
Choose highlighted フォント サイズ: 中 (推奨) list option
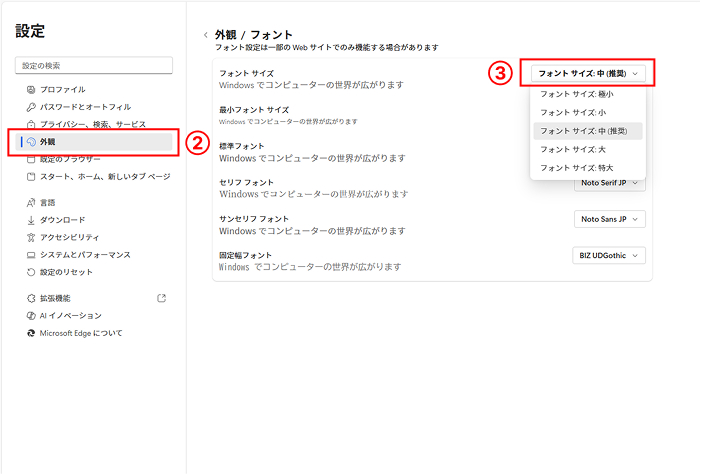[588, 131]
